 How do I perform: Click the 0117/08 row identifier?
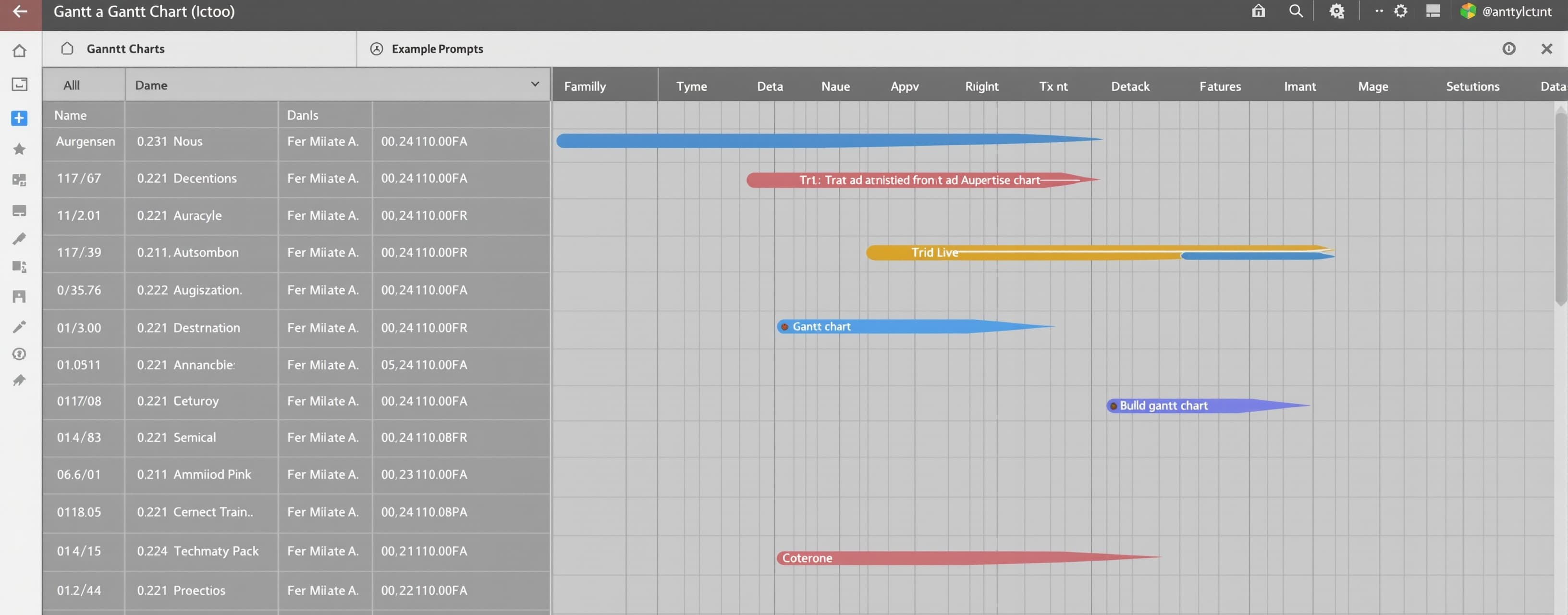pyautogui.click(x=79, y=401)
